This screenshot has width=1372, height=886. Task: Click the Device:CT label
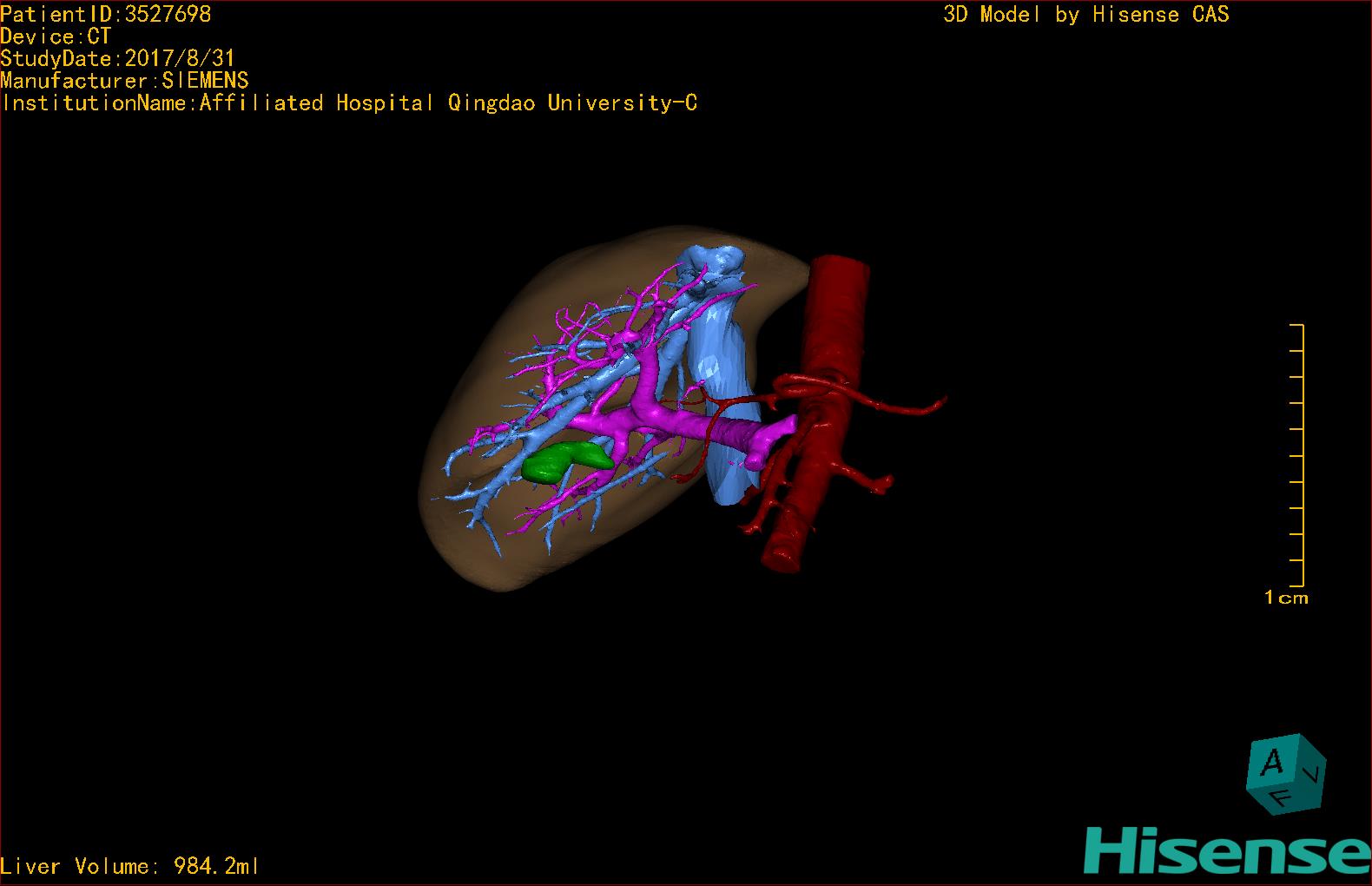[56, 36]
